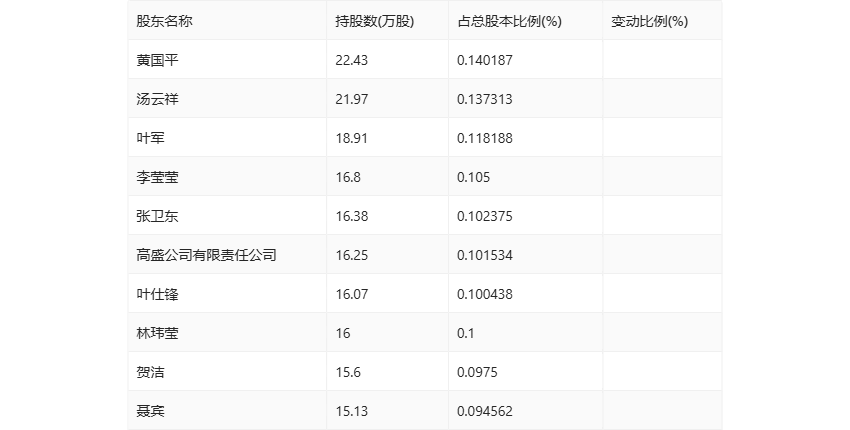The image size is (850, 430).
Task: Select share count 16.38
Action: pyautogui.click(x=351, y=216)
